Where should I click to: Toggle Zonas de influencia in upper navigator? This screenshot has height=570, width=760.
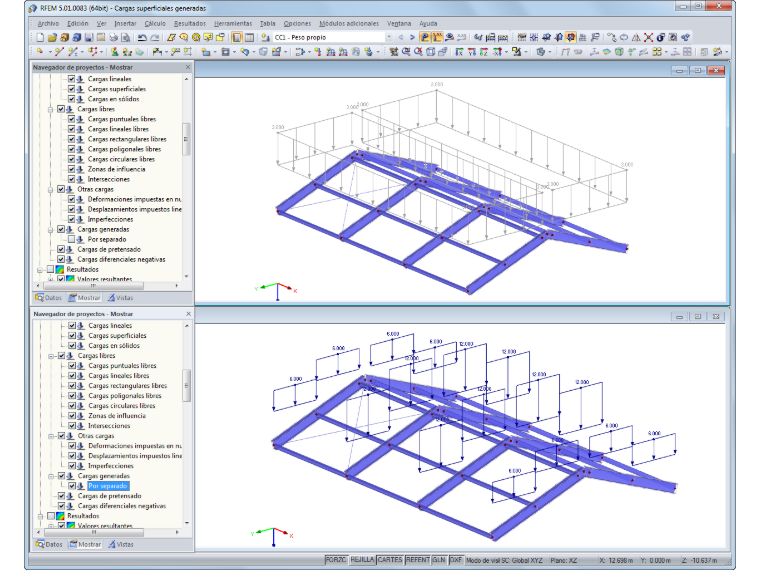pyautogui.click(x=71, y=169)
